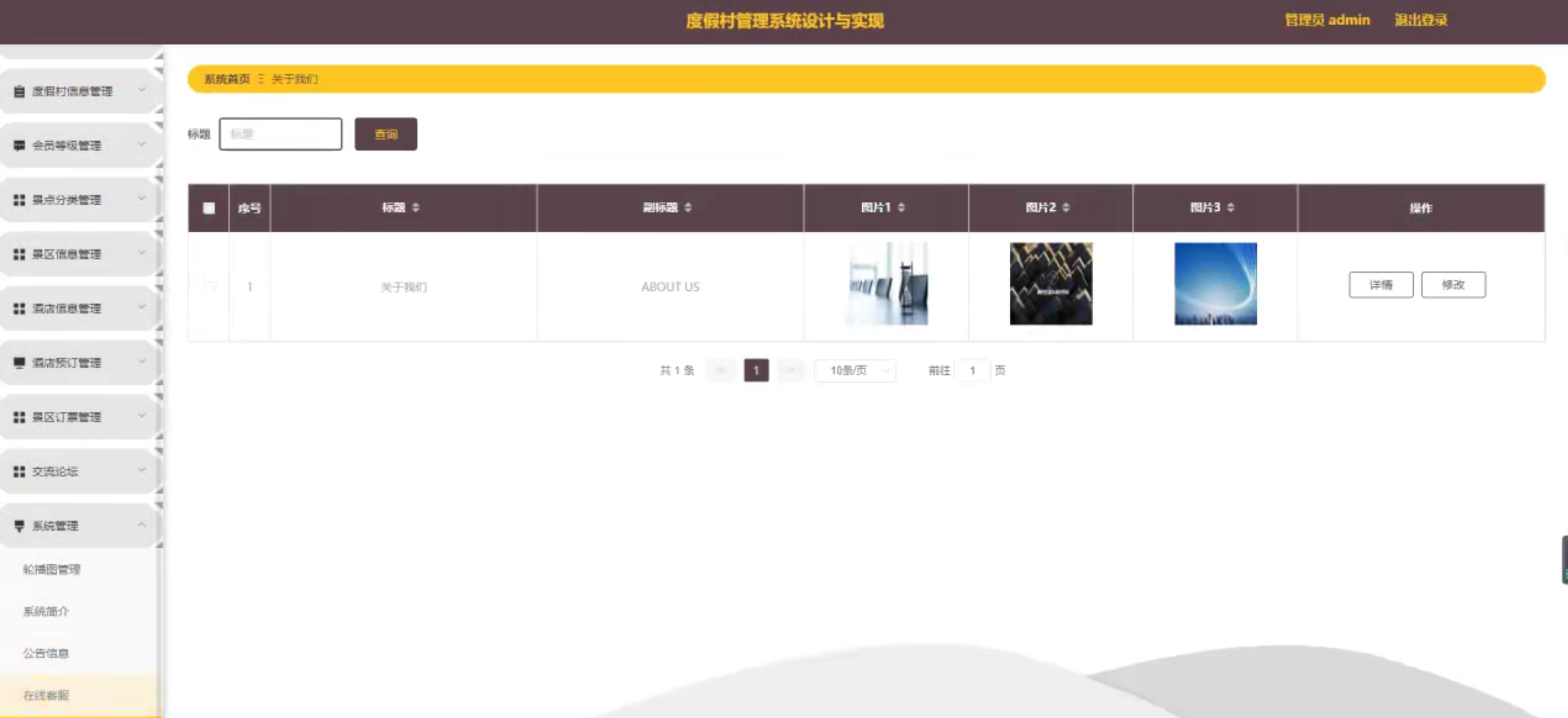Open 详情 for the 关于我们 row
This screenshot has width=1568, height=718.
click(1381, 285)
